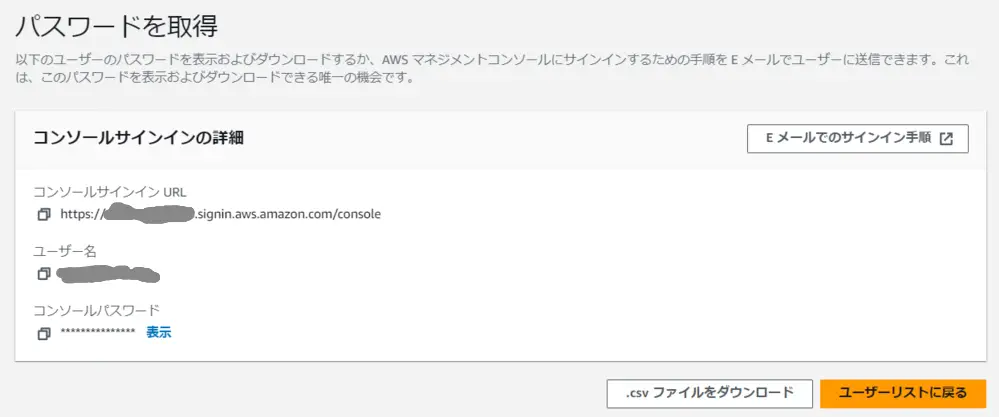Select the コンソールパスワード field label
The width and height of the screenshot is (999, 417).
point(96,310)
